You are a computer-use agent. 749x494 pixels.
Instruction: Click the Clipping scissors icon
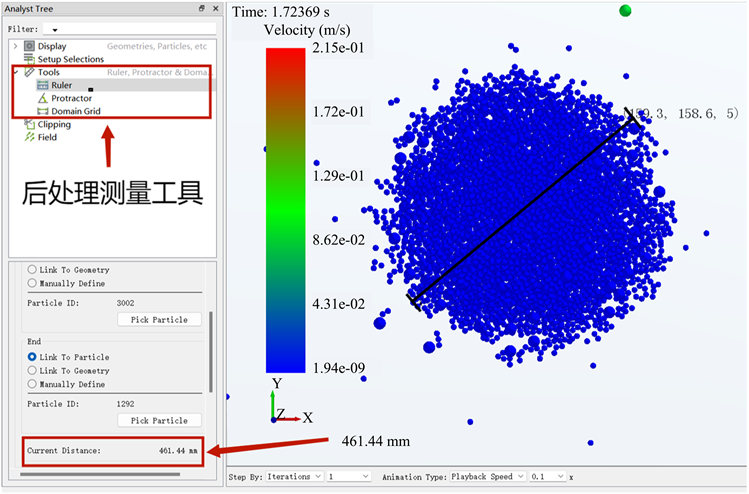29,124
